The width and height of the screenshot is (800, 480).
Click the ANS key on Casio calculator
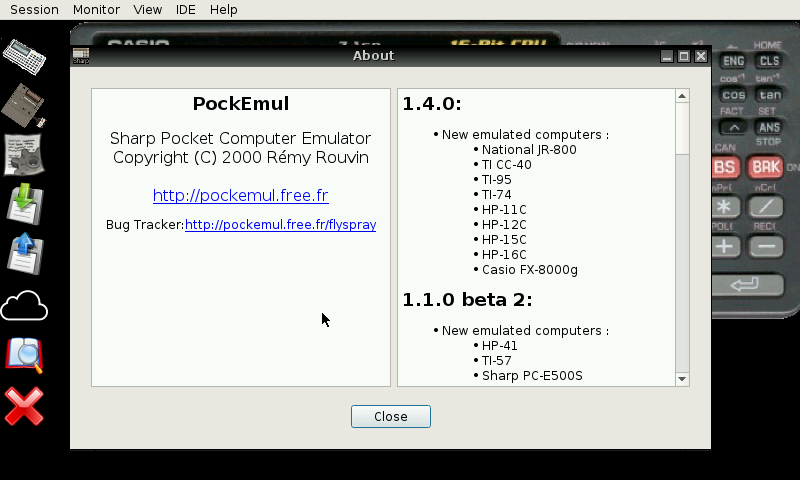[769, 127]
